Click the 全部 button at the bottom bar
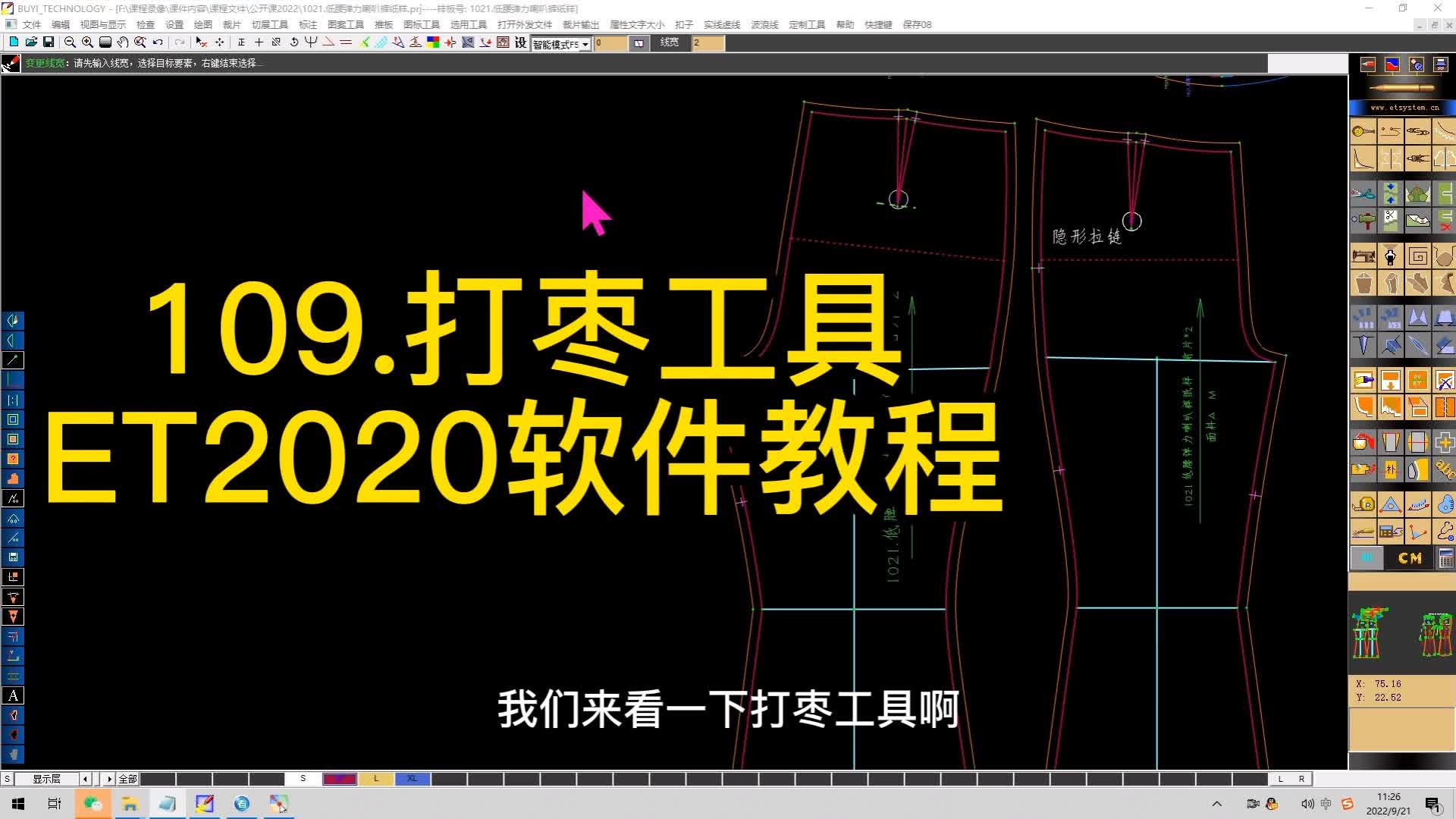The height and width of the screenshot is (819, 1456). click(x=127, y=778)
